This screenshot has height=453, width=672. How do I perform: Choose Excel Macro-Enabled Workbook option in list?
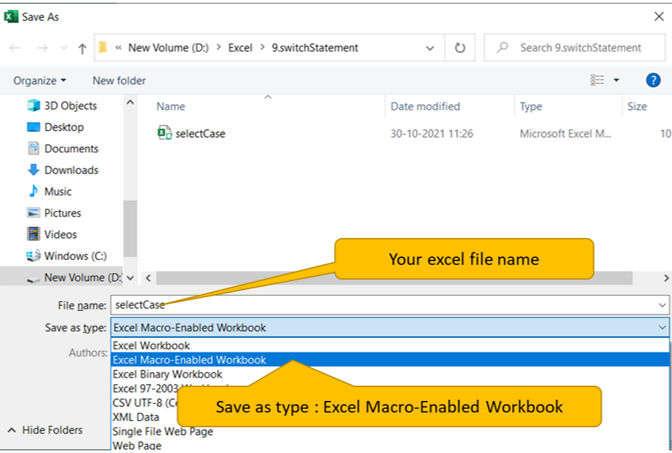[390, 360]
